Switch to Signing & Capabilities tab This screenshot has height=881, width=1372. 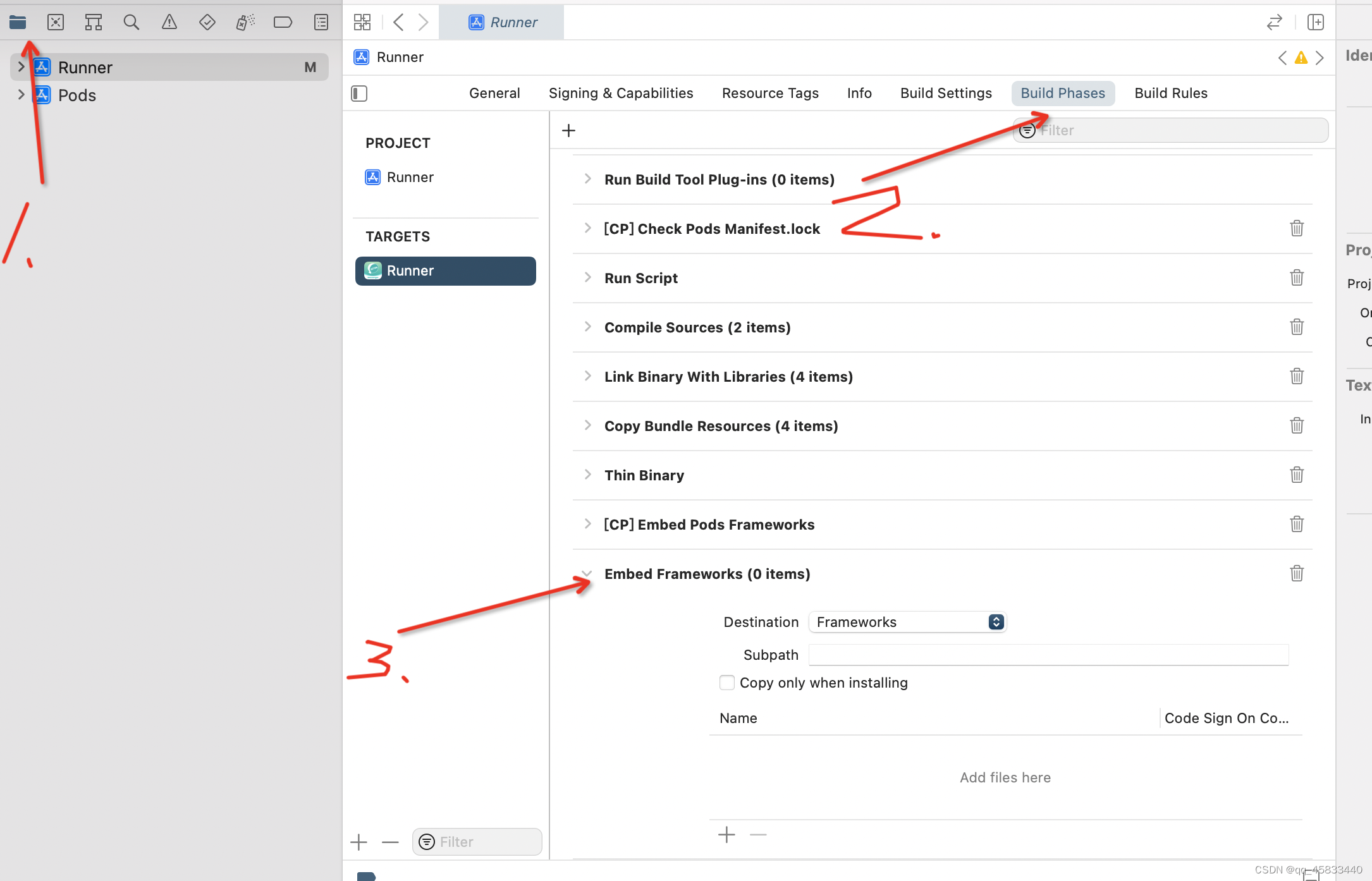point(620,94)
